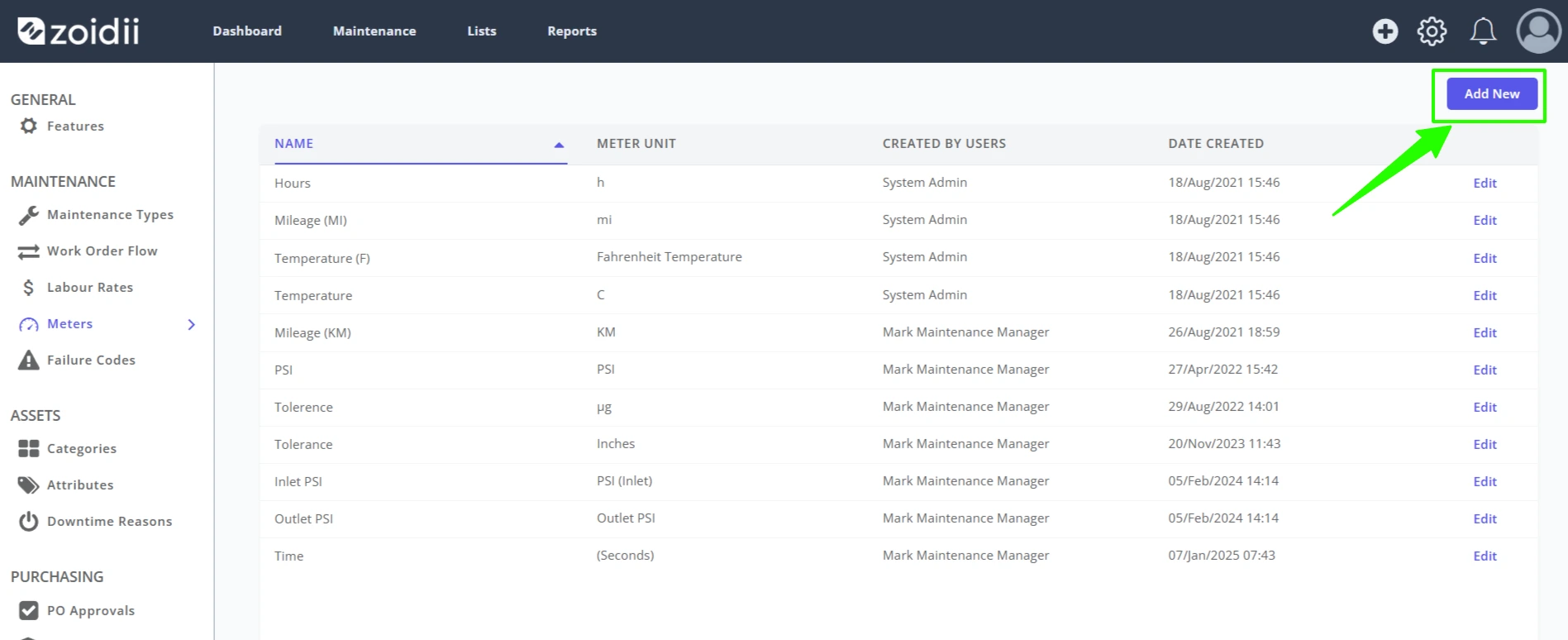The image size is (1568, 640).
Task: Open the notifications bell
Action: pyautogui.click(x=1483, y=31)
